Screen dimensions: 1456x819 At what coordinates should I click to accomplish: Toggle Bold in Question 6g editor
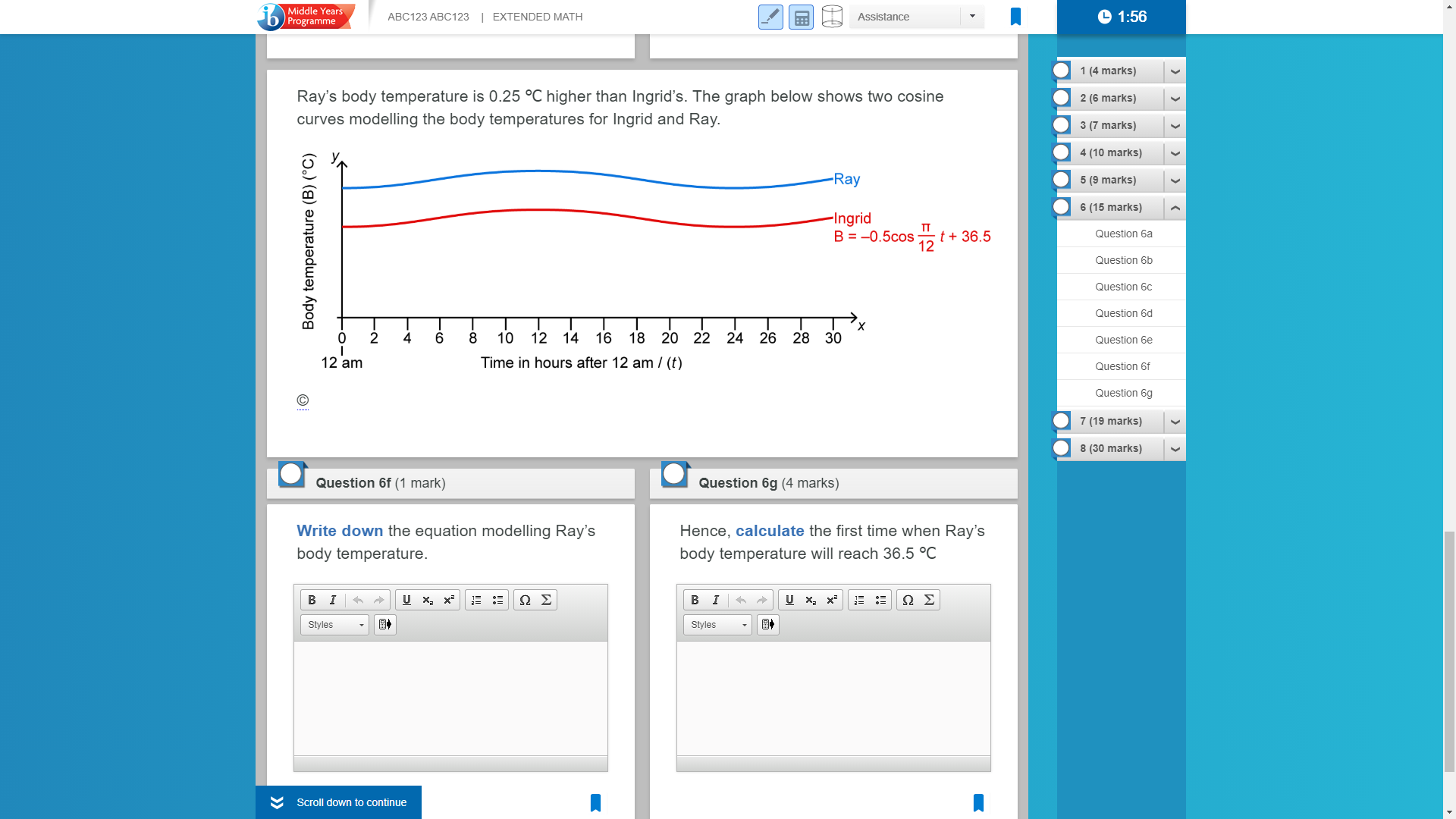(695, 600)
